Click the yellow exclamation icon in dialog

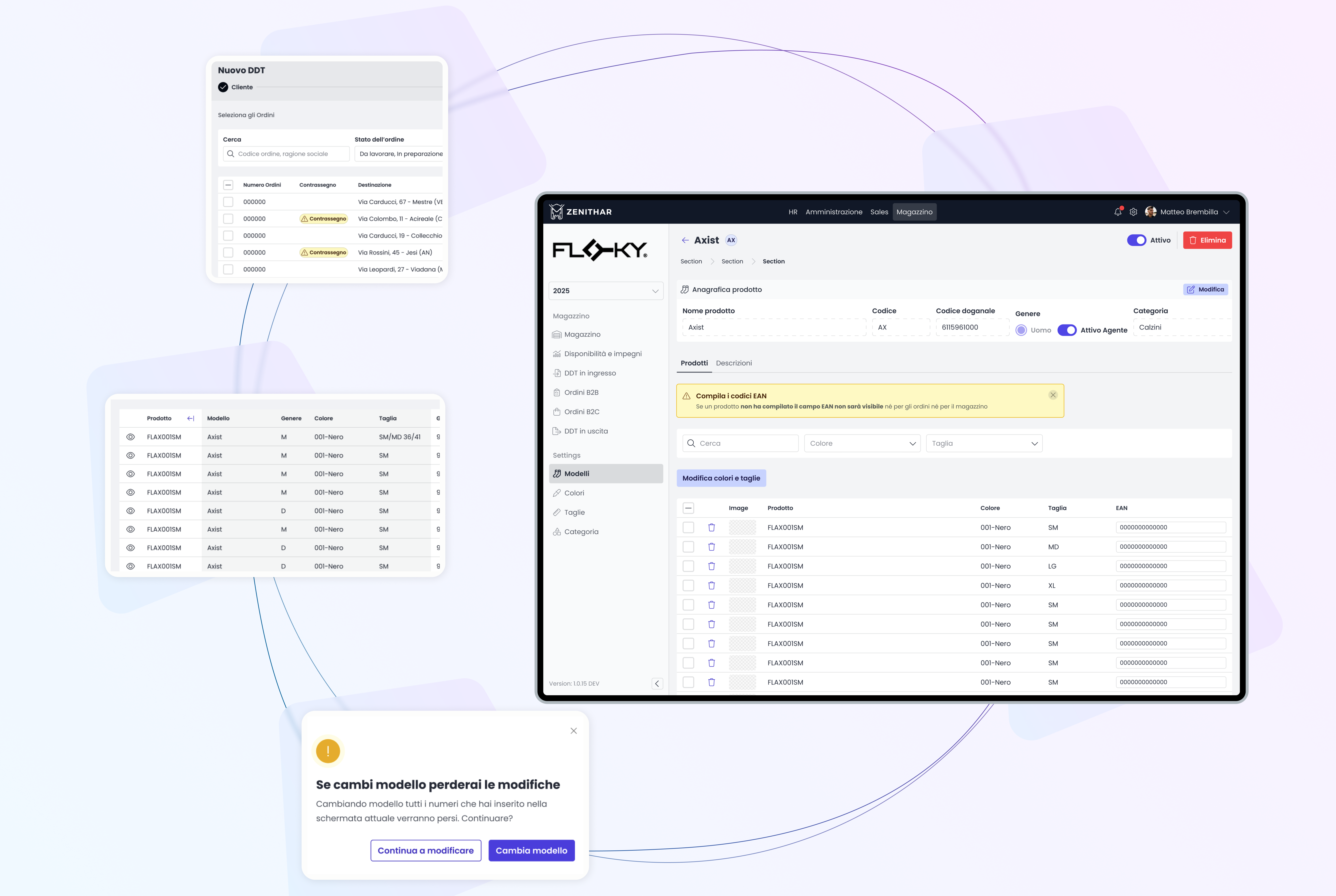(328, 751)
